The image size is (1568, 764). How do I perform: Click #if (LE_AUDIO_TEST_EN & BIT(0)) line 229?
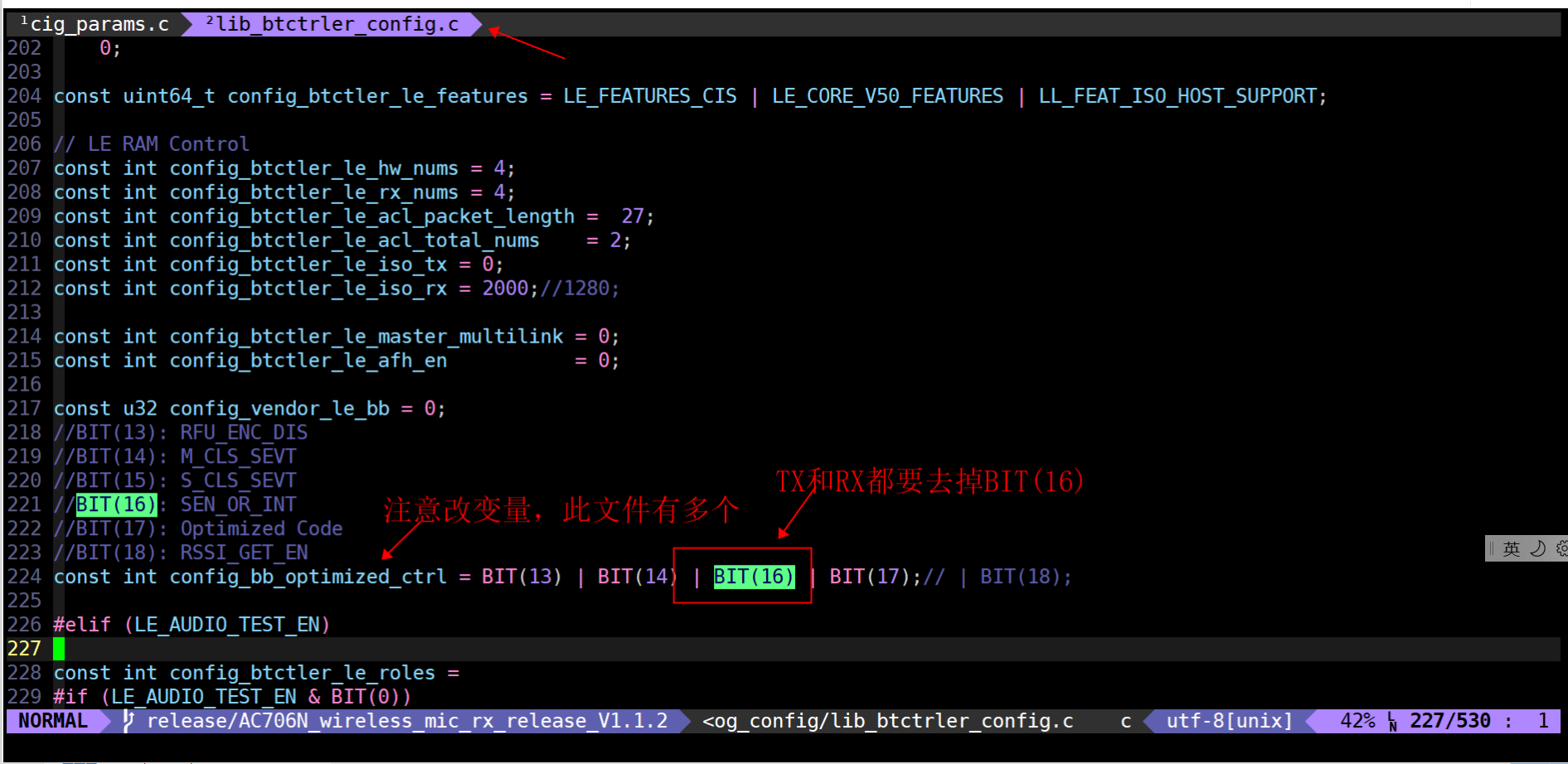click(x=232, y=697)
